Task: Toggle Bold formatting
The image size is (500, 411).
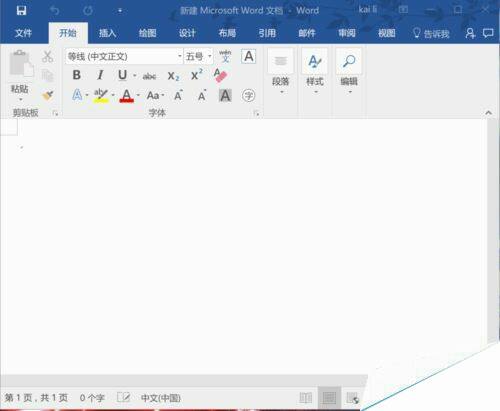Action: (x=77, y=75)
